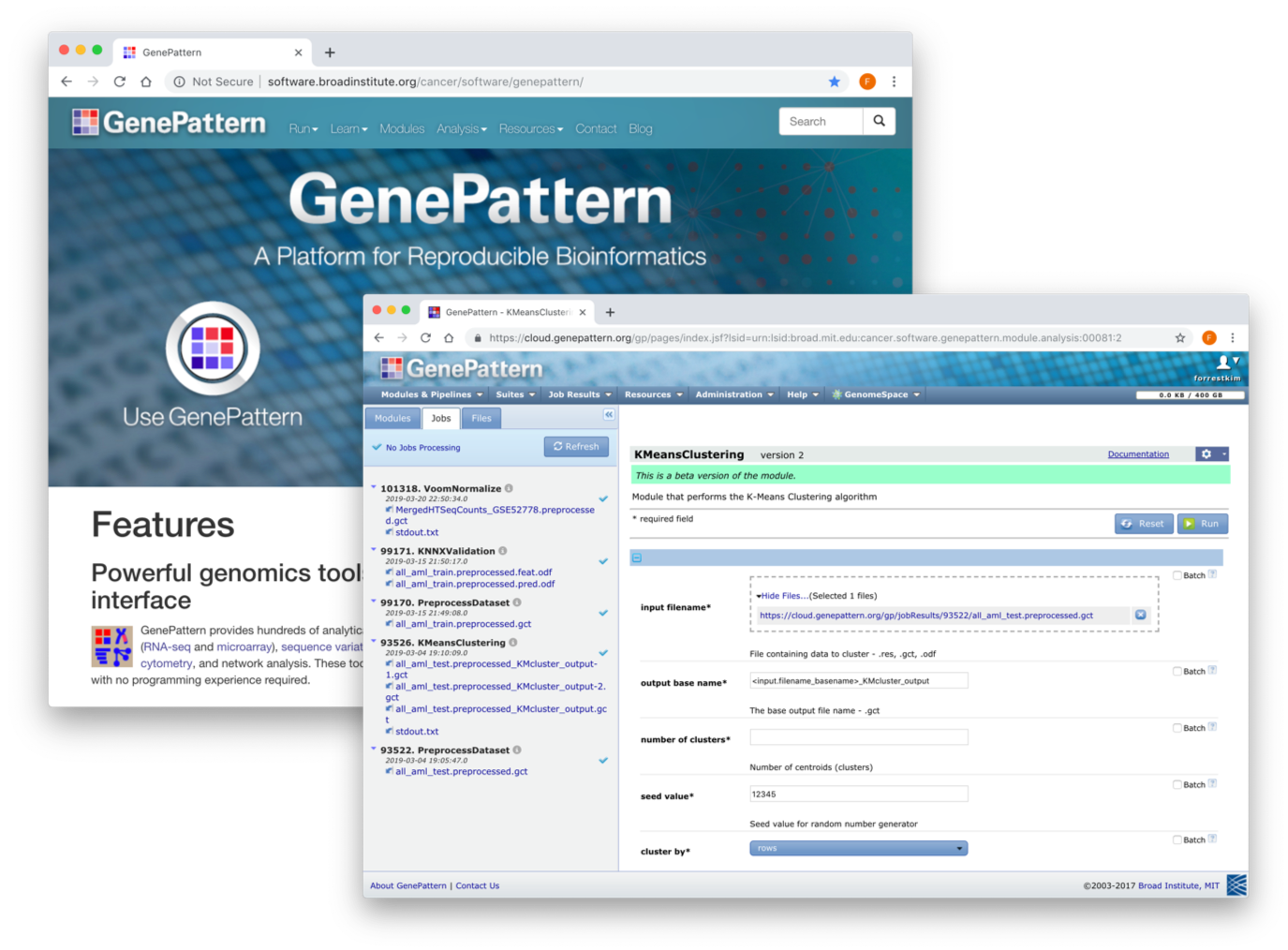
Task: Click the round Use GenePattern logo icon
Action: (x=213, y=349)
